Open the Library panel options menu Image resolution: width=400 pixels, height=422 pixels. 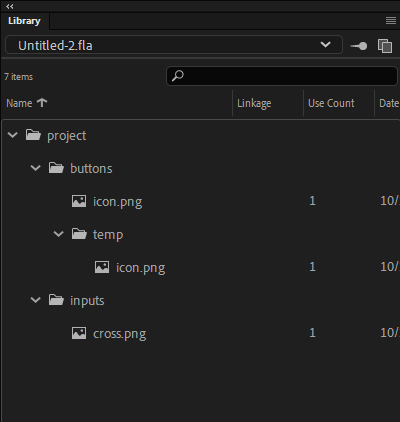pos(391,21)
